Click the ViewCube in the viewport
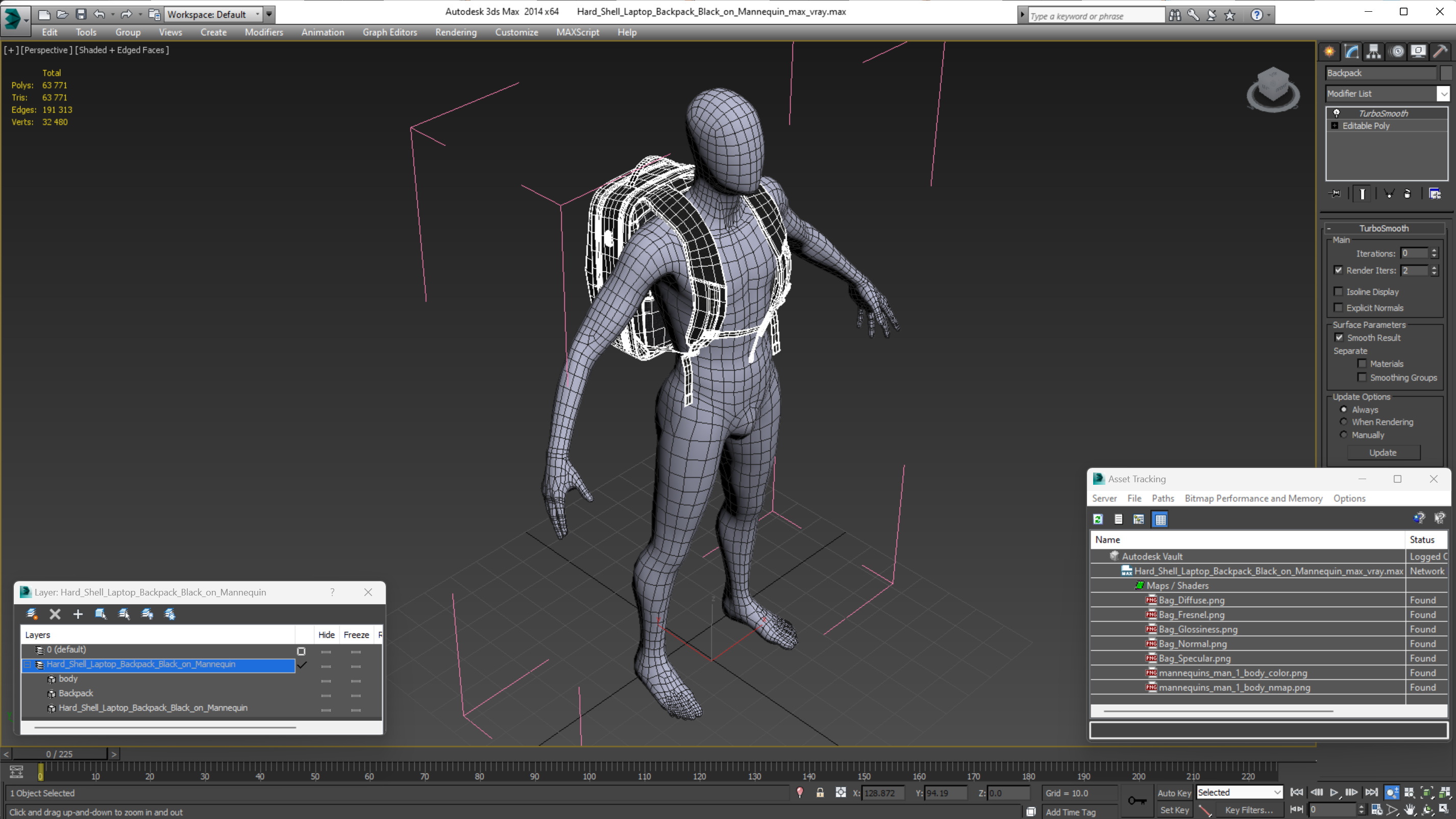The width and height of the screenshot is (1456, 819). click(x=1273, y=89)
